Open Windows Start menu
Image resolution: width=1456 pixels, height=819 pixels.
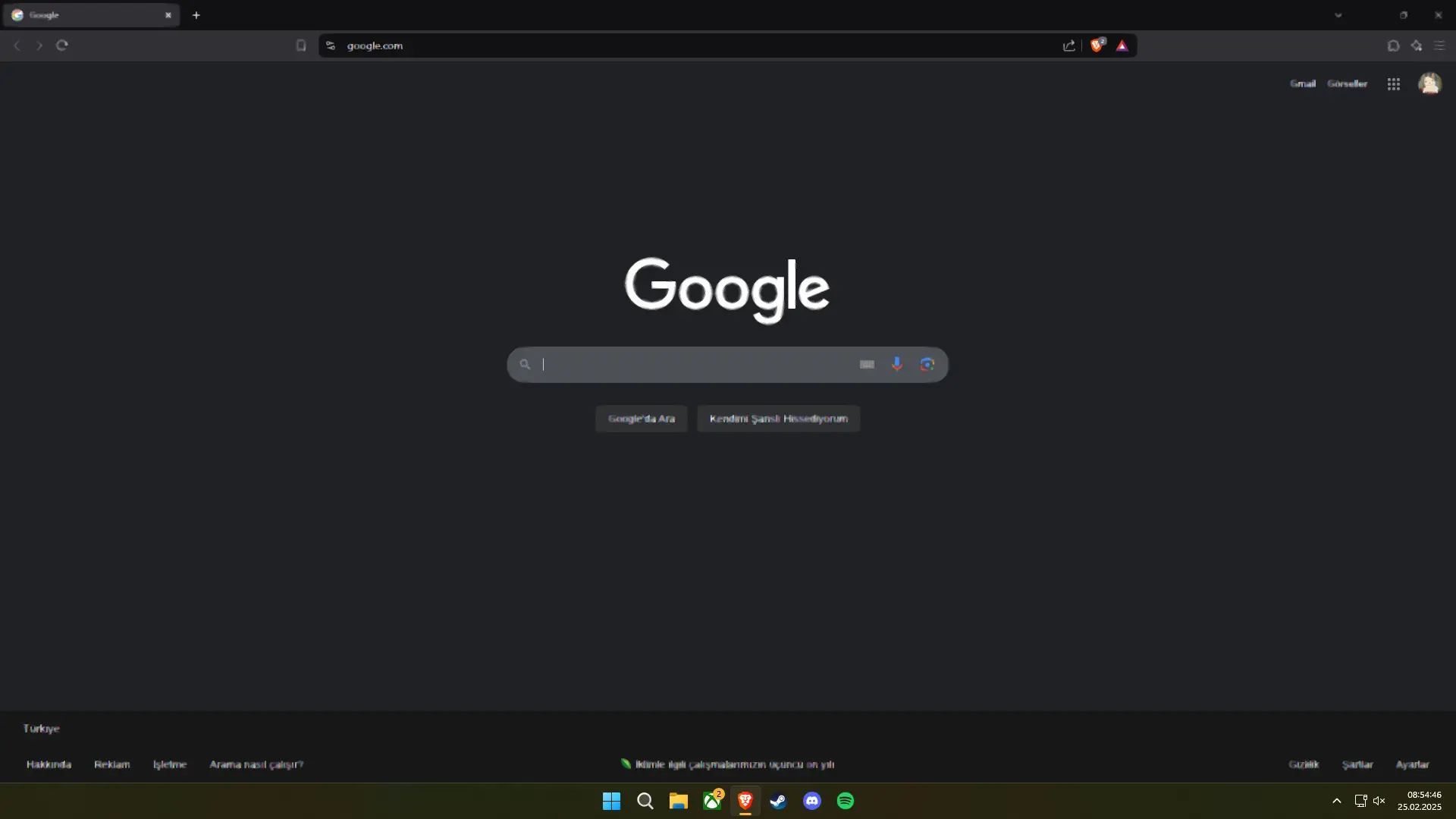[x=611, y=801]
